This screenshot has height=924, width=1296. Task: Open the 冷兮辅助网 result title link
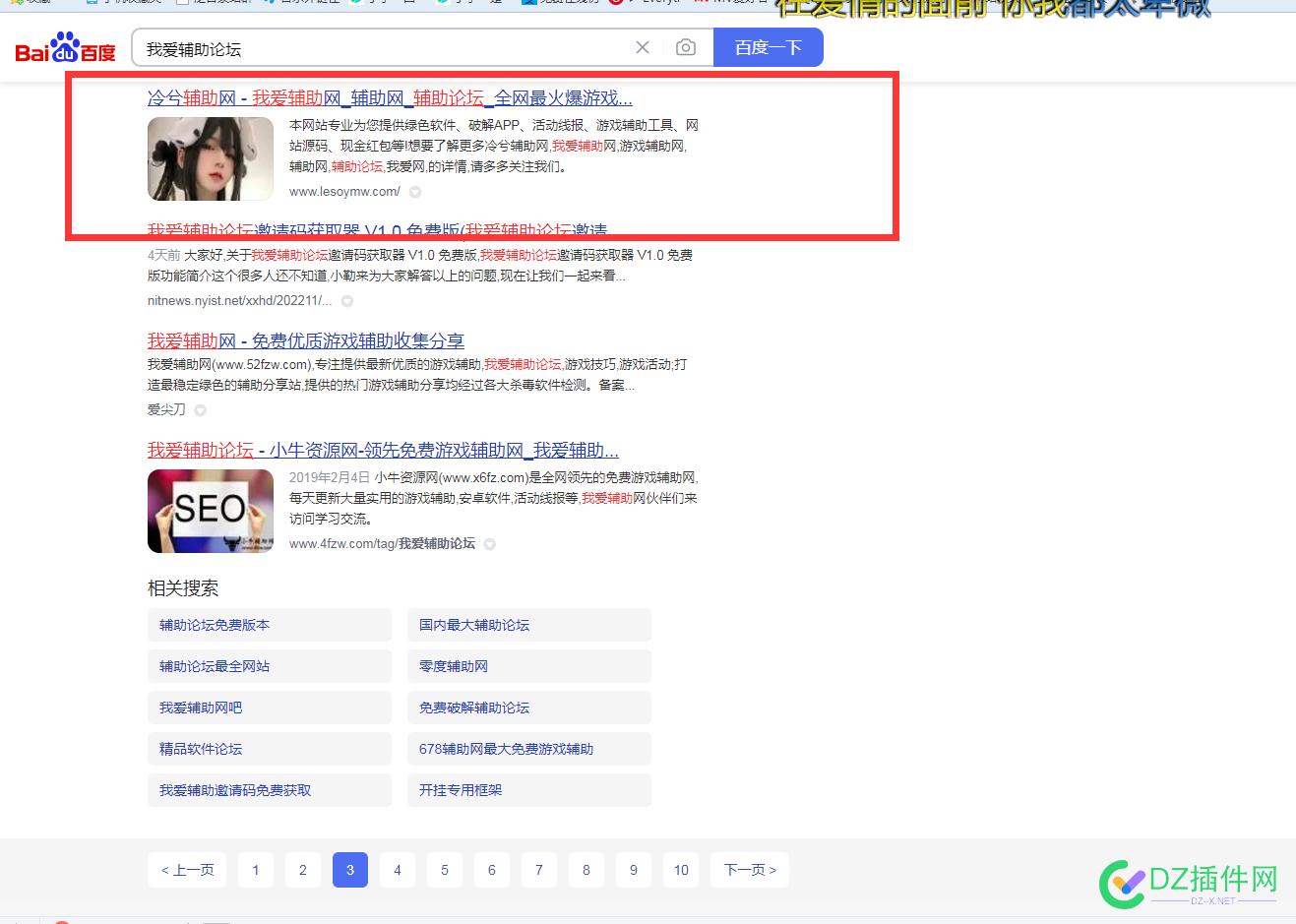(390, 97)
